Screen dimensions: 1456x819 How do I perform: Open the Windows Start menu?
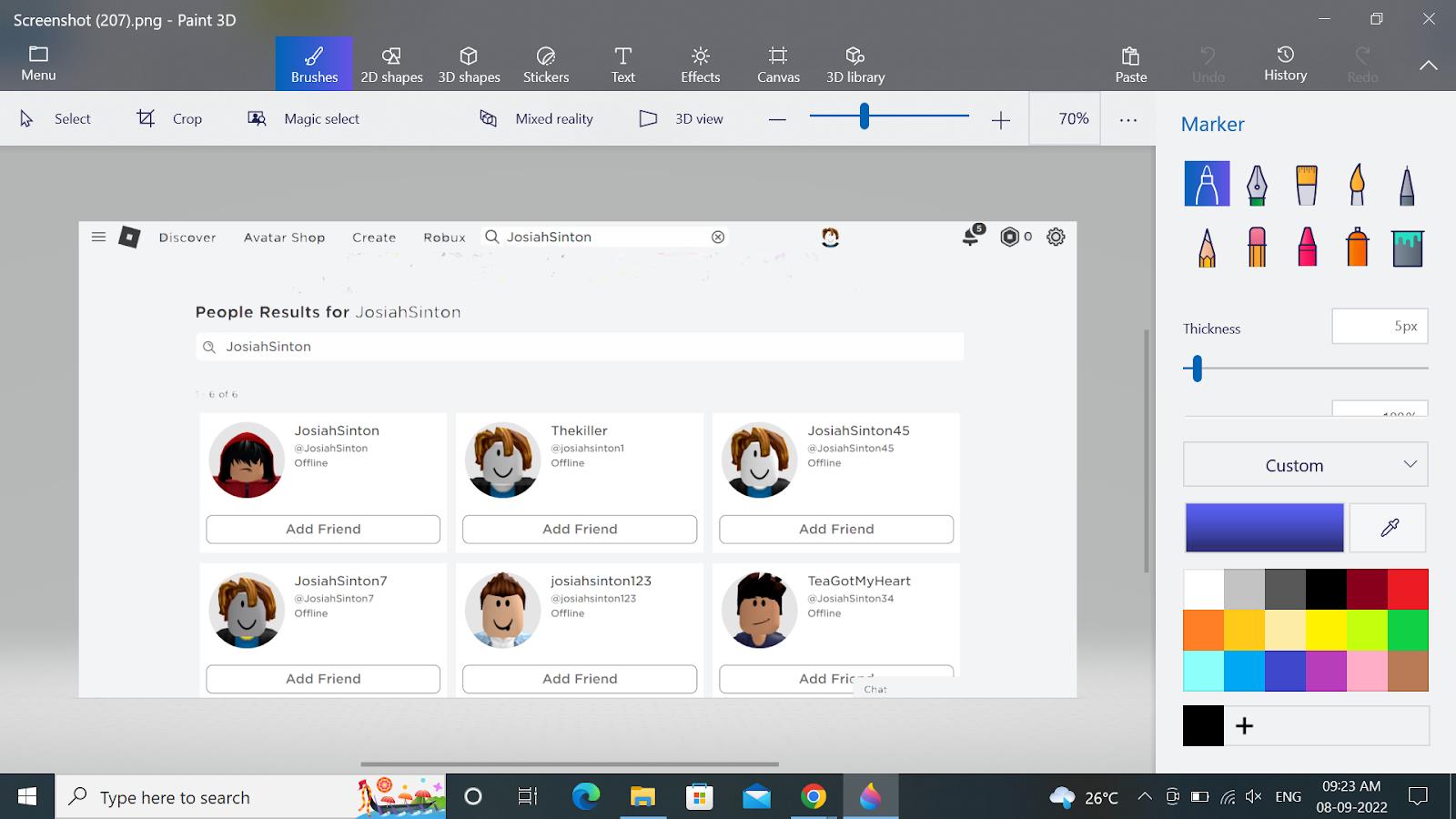(x=27, y=797)
